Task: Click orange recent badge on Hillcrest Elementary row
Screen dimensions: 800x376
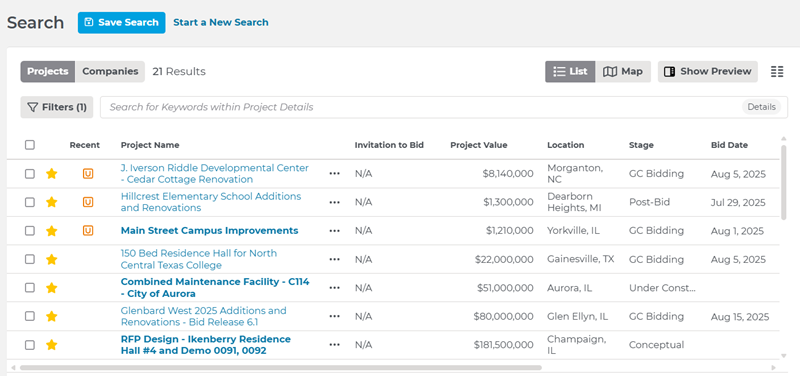Action: click(88, 203)
